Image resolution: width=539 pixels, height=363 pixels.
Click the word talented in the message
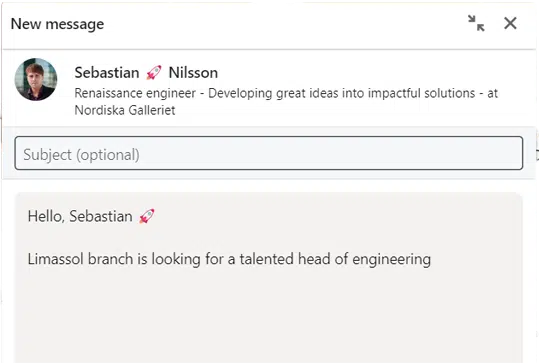266,258
